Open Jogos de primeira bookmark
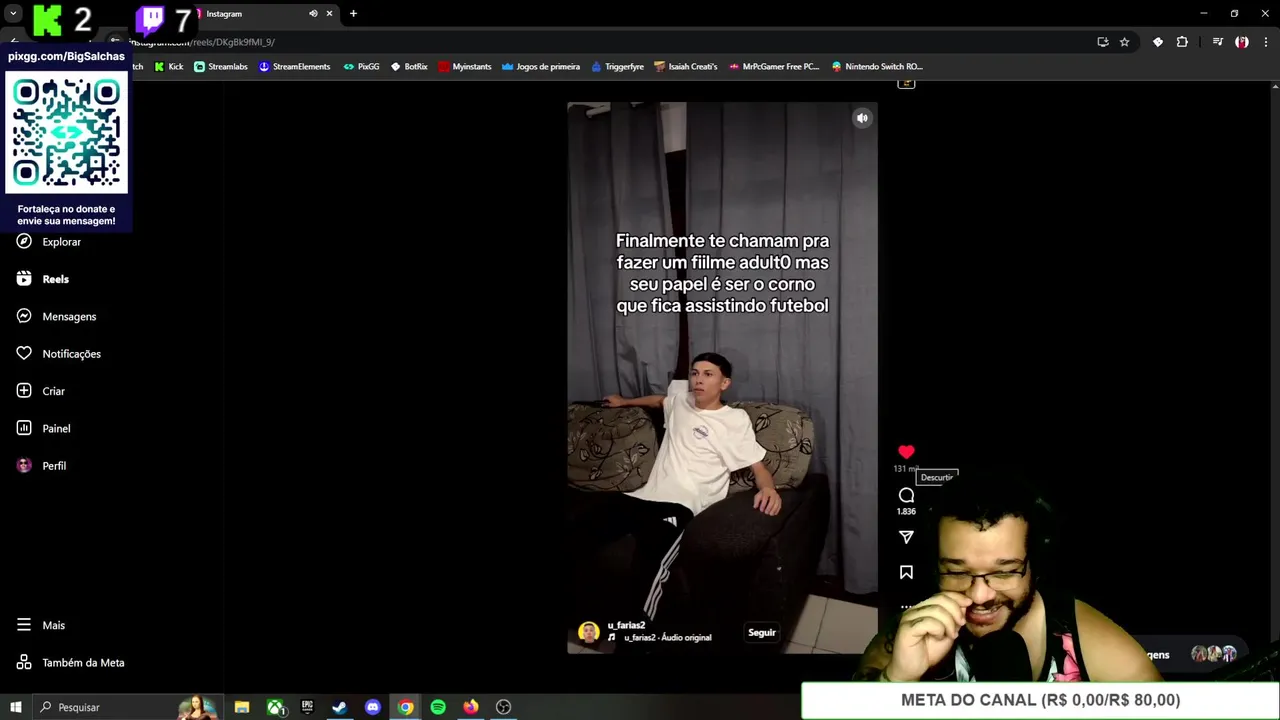The image size is (1280, 720). [541, 67]
